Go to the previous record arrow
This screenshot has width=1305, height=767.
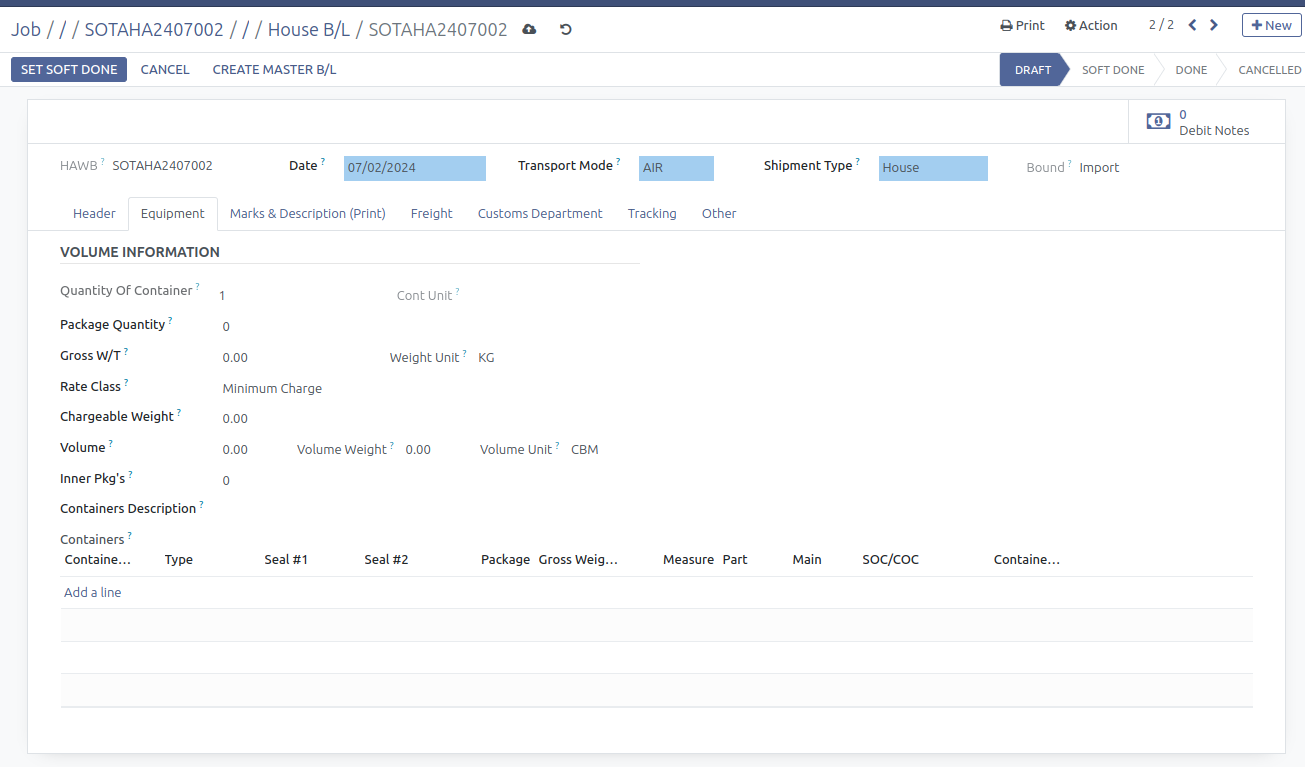1192,25
